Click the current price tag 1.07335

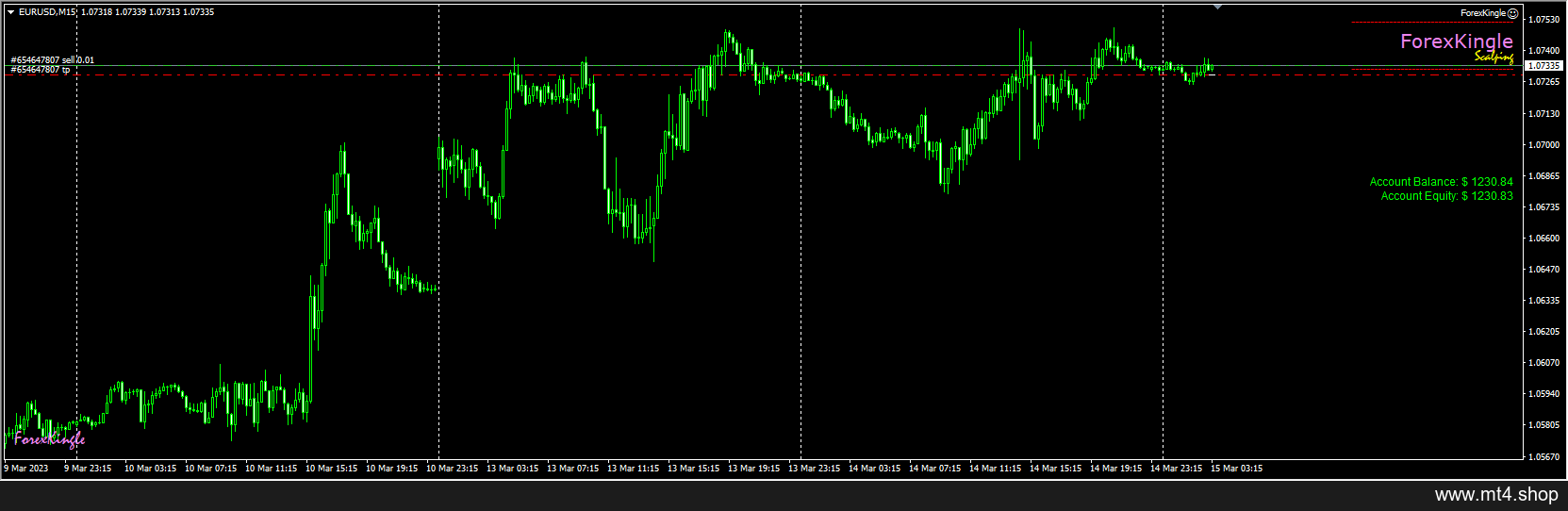(1543, 66)
